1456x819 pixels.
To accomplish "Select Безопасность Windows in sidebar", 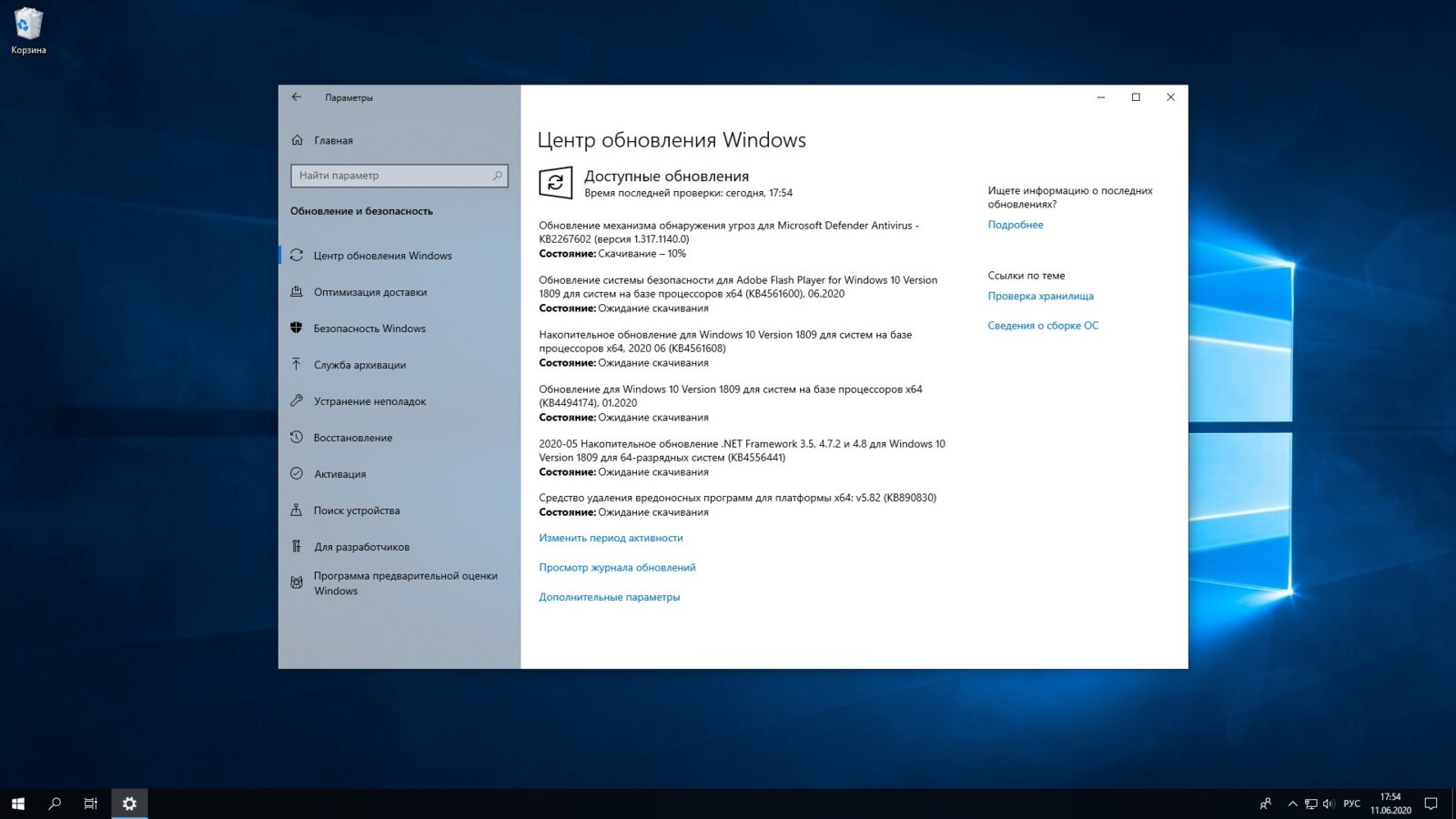I will click(399, 329).
